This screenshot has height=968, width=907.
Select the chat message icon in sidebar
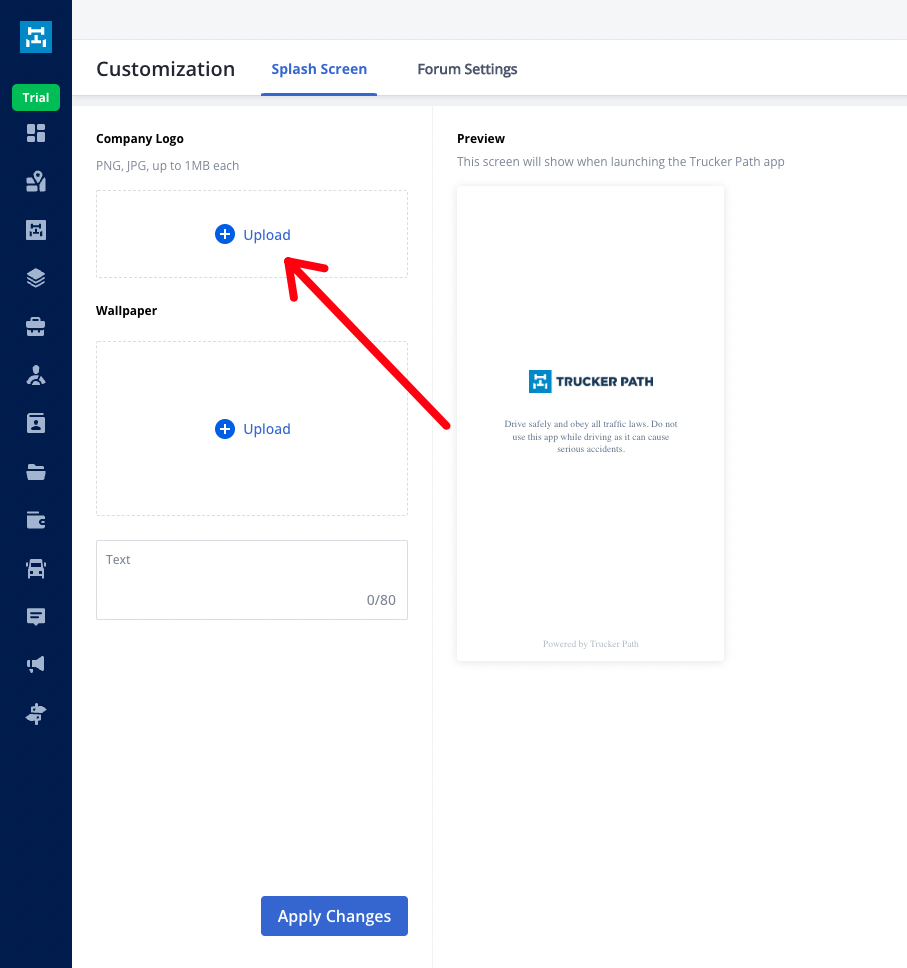point(36,617)
